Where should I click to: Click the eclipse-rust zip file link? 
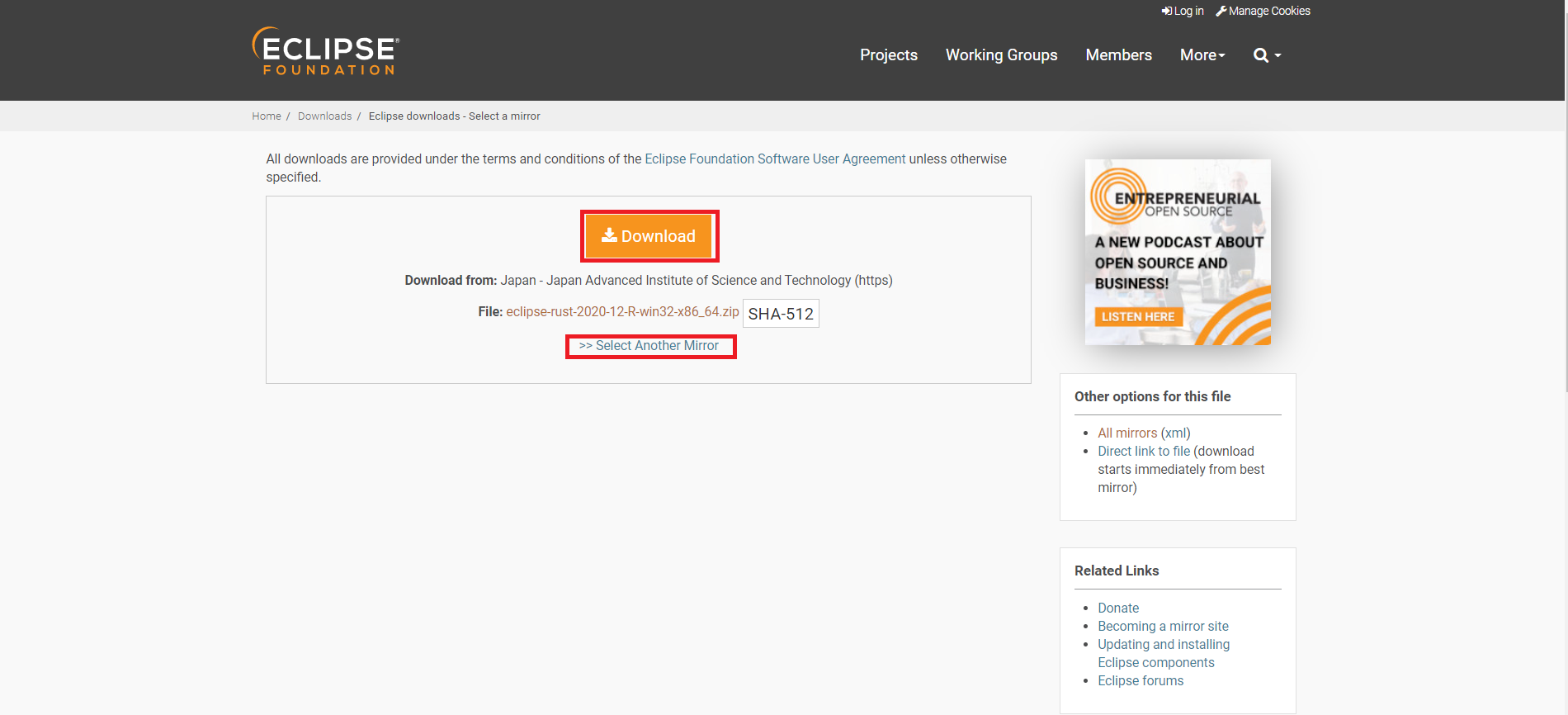coord(622,312)
